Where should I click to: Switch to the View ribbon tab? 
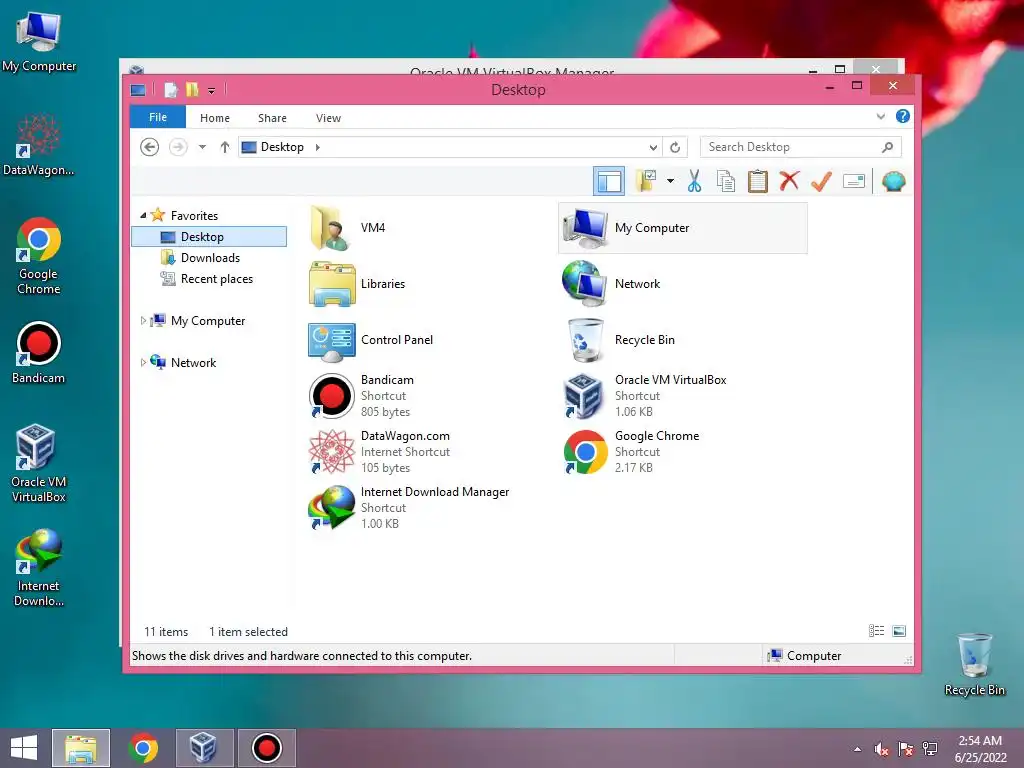(328, 118)
